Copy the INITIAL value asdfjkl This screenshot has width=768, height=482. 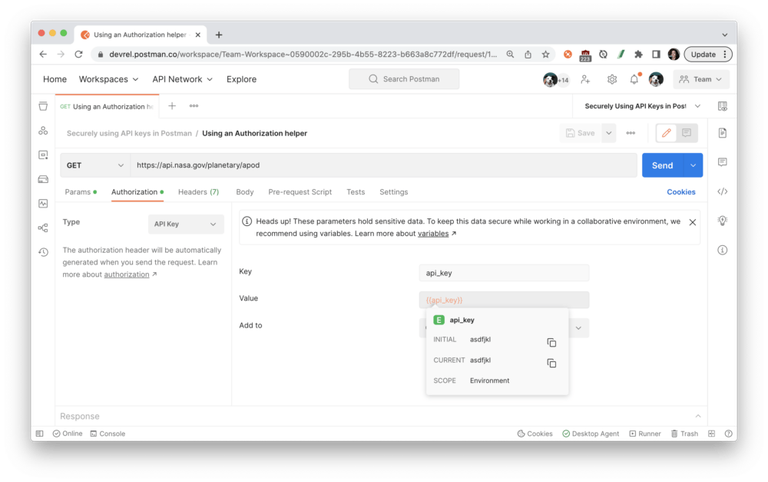coord(552,342)
